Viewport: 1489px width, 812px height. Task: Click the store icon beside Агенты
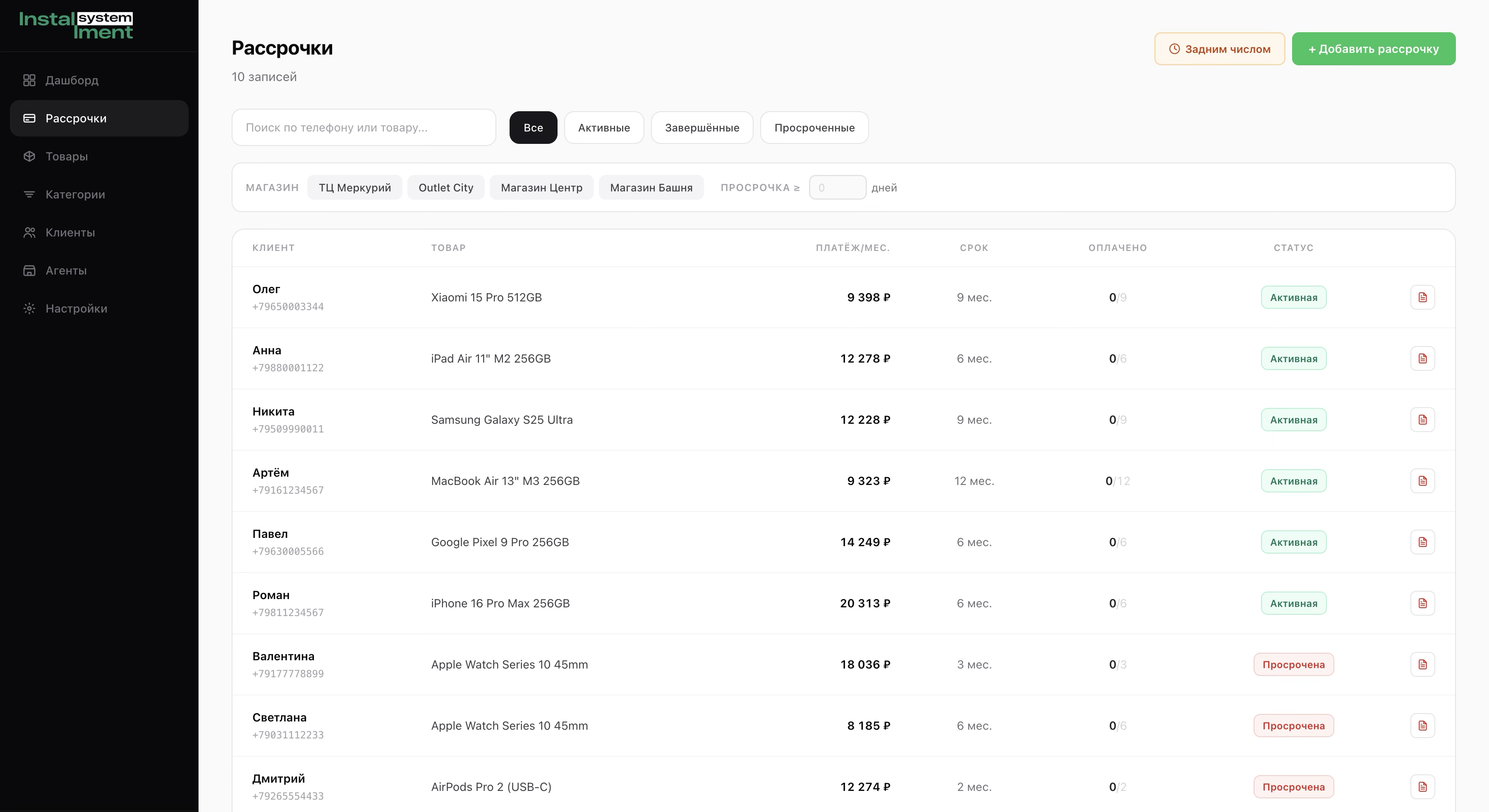coord(29,270)
